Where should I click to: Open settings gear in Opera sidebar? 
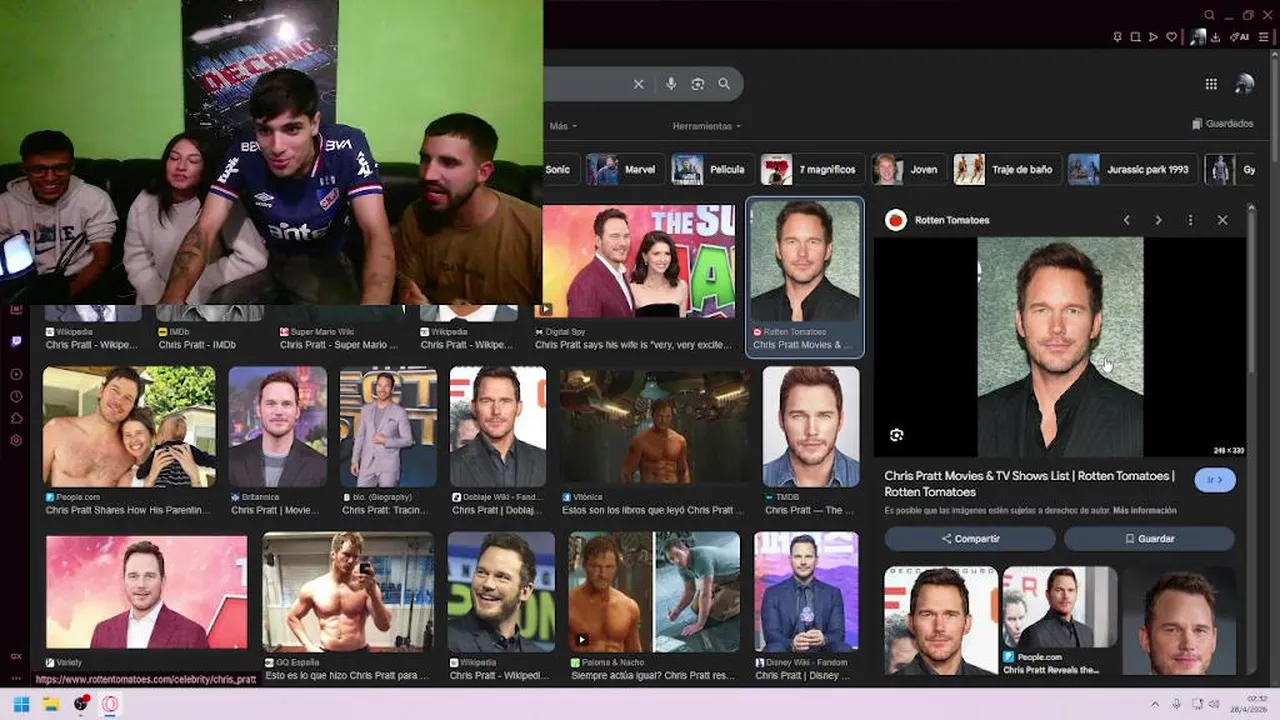[x=16, y=440]
